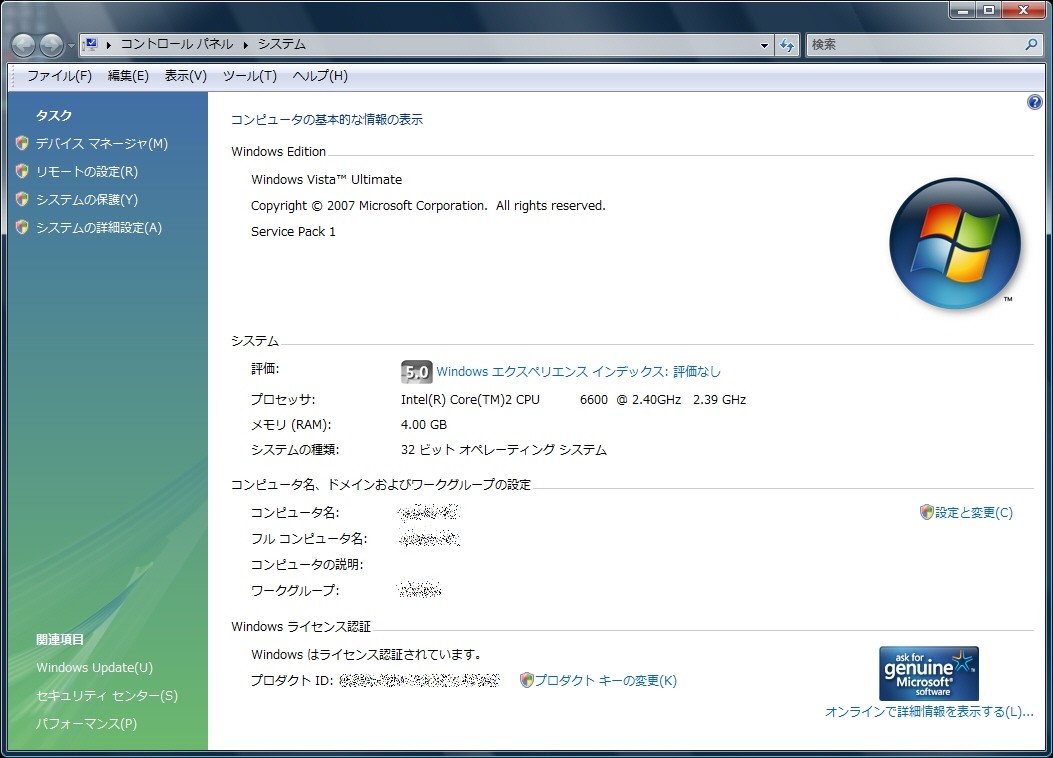Open デバイス マネージャ(M) from task pane
This screenshot has width=1053, height=758.
(x=101, y=144)
